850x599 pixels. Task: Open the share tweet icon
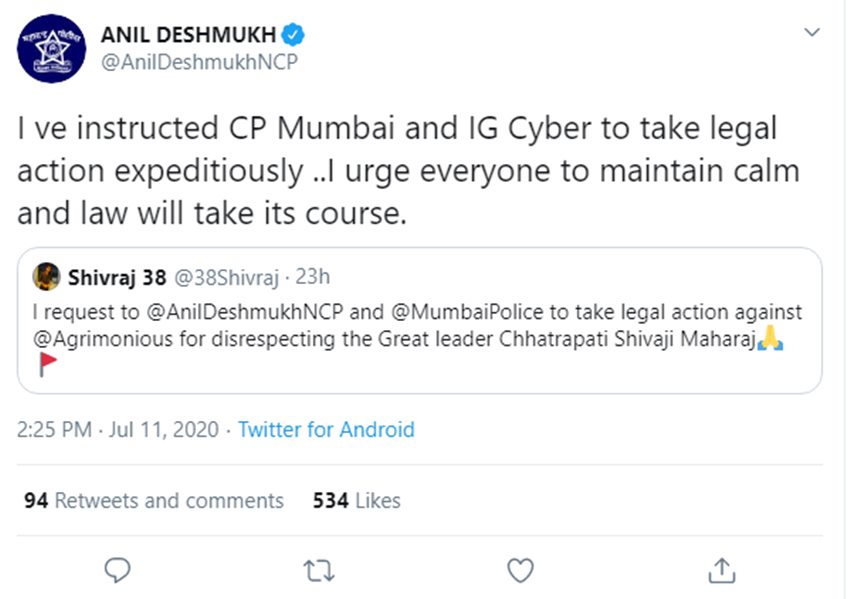click(x=720, y=569)
